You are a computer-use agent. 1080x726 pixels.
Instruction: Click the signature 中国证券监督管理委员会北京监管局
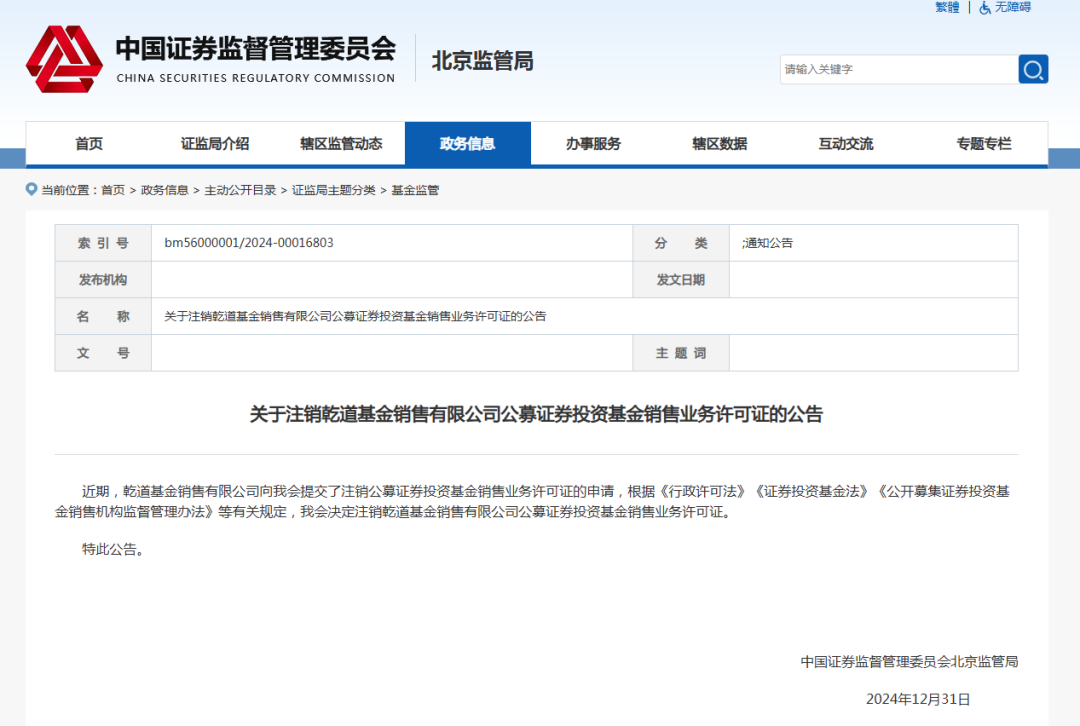click(909, 661)
